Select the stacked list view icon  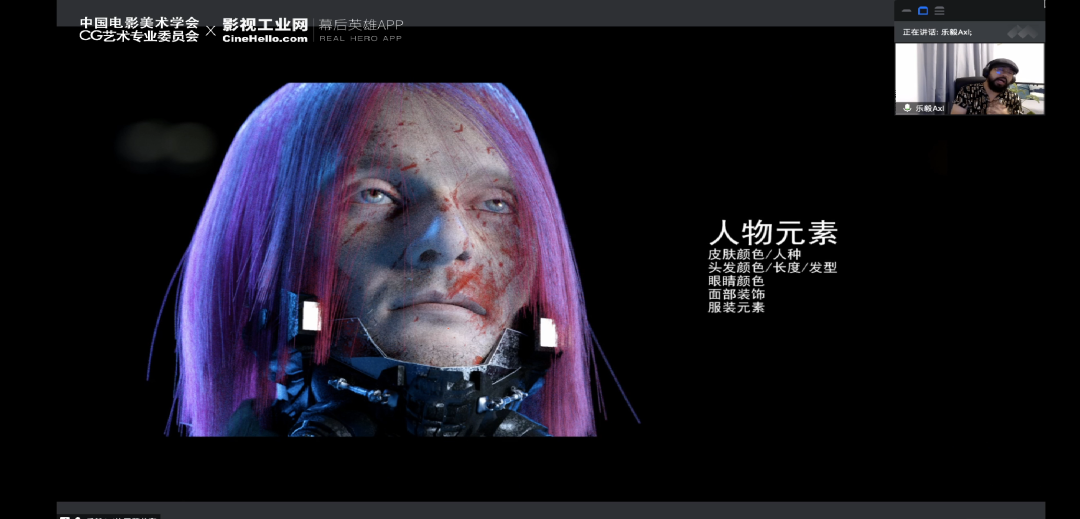coord(939,11)
